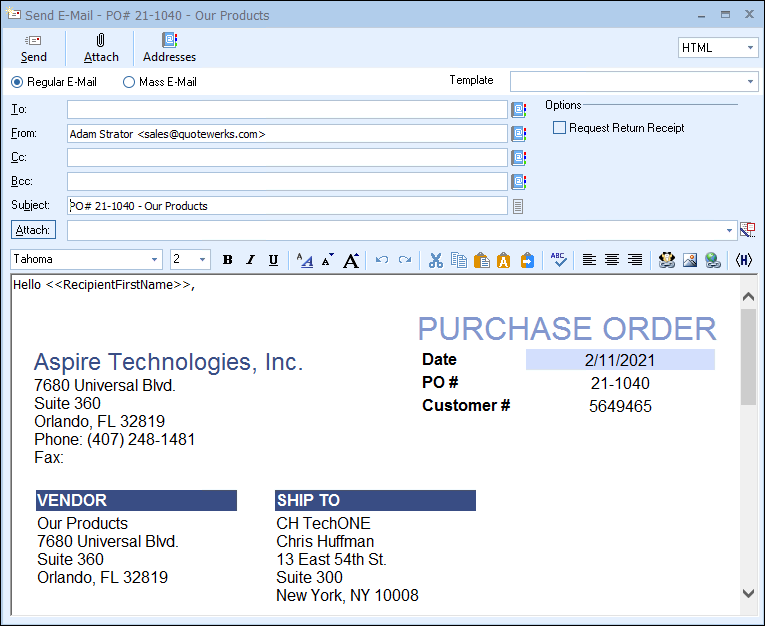Screen dimensions: 765x626
Task: Select the Mass E-Mail option
Action: [129, 82]
